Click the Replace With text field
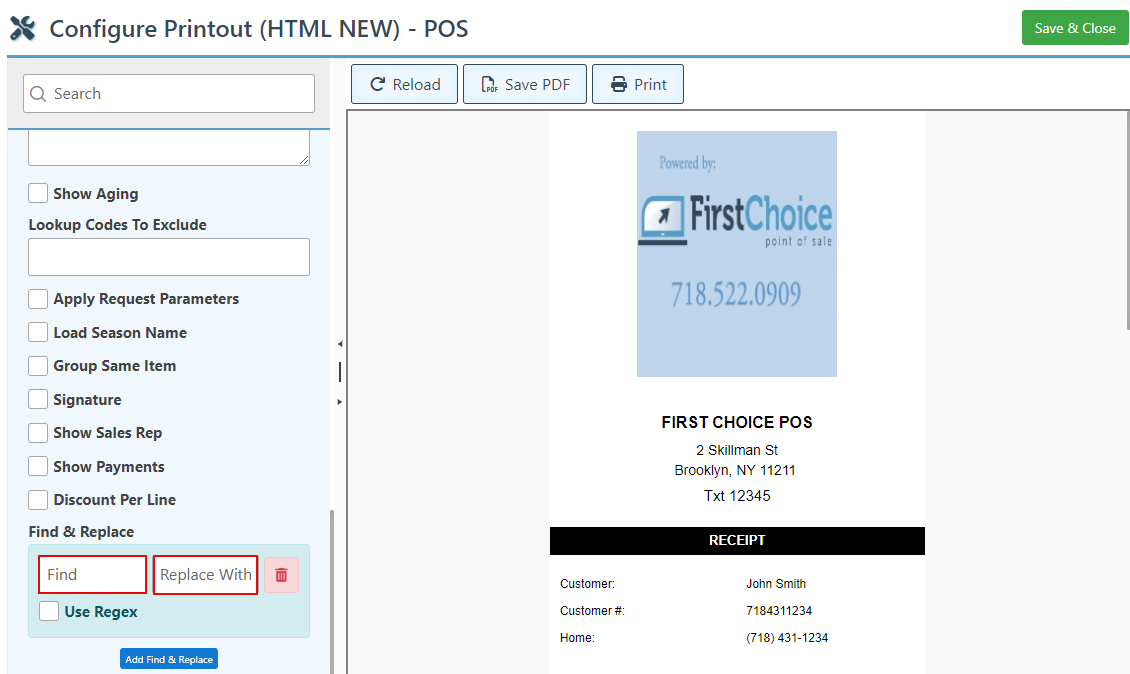This screenshot has height=674, width=1130. pyautogui.click(x=205, y=575)
